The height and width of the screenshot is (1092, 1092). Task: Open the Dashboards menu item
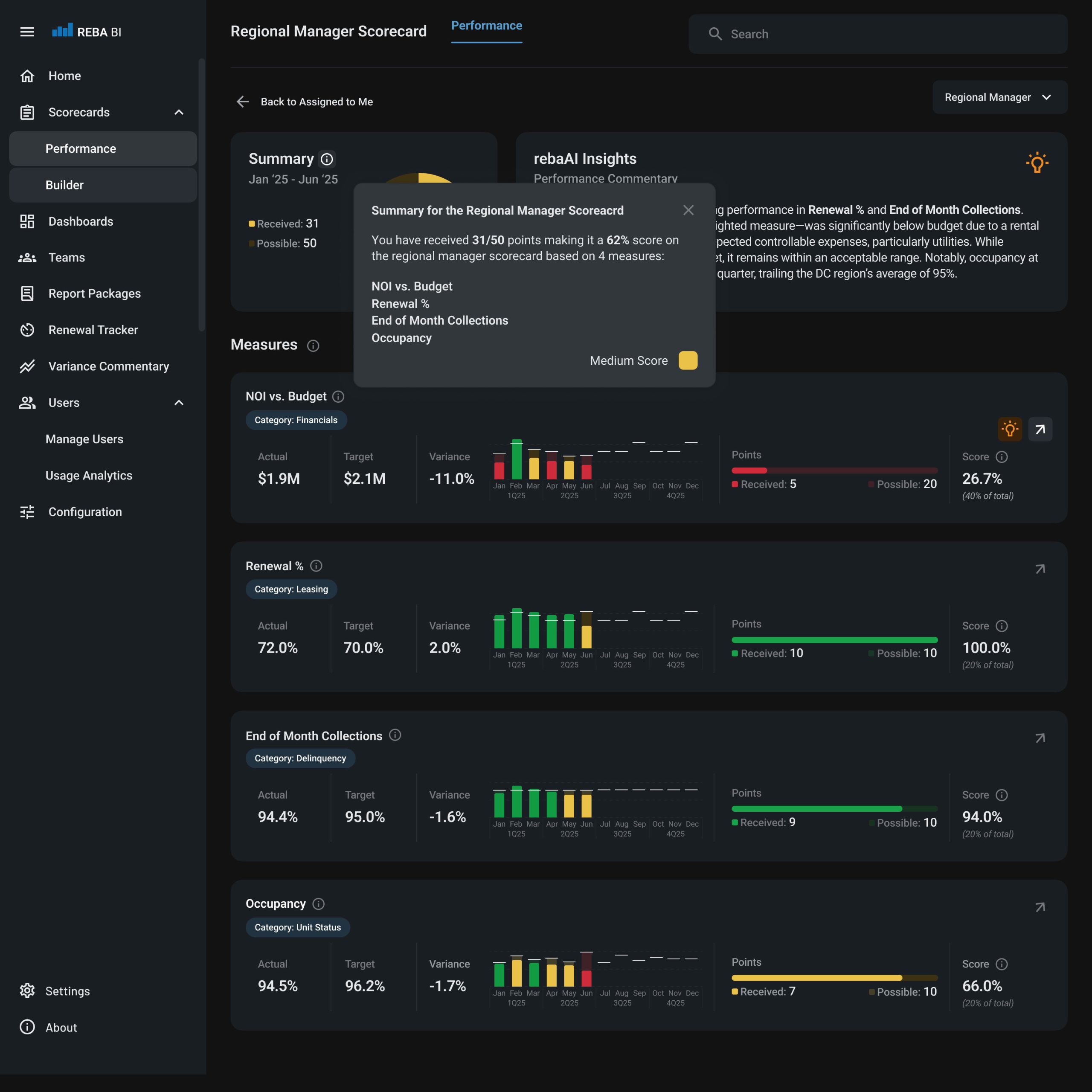(81, 221)
